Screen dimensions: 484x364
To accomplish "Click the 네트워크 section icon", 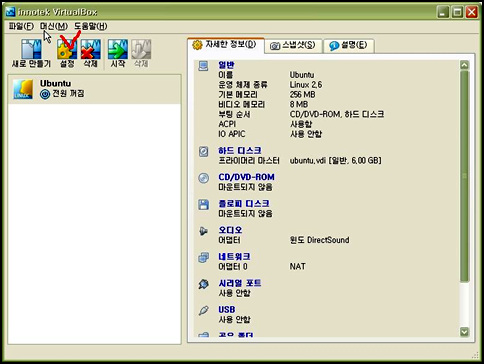I will point(203,257).
